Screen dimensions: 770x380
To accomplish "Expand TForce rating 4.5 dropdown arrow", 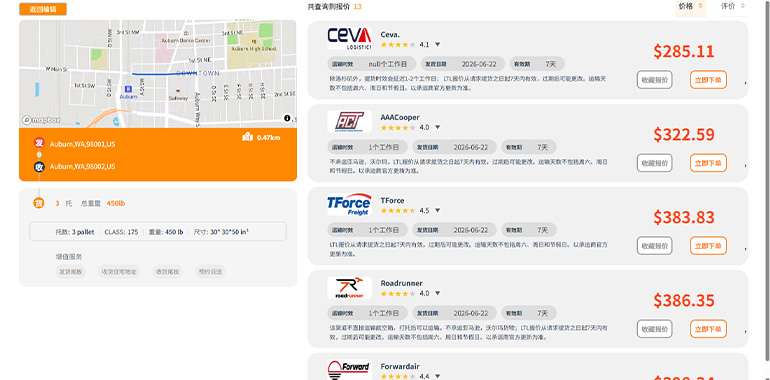I will point(438,211).
